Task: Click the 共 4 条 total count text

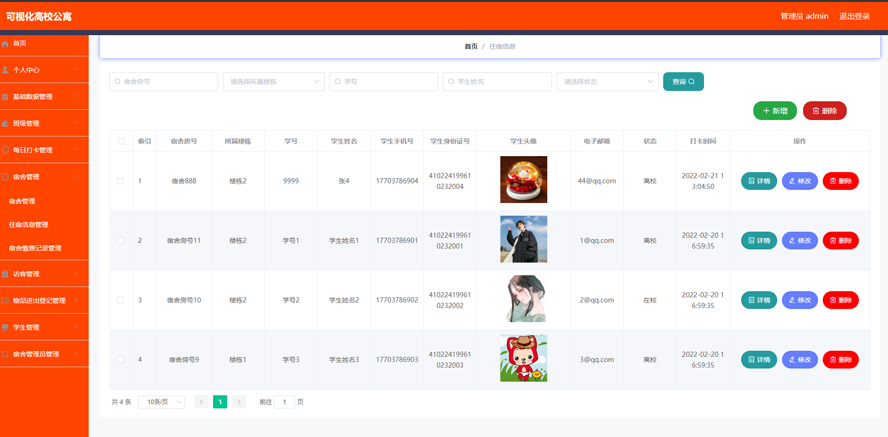Action: pyautogui.click(x=121, y=402)
